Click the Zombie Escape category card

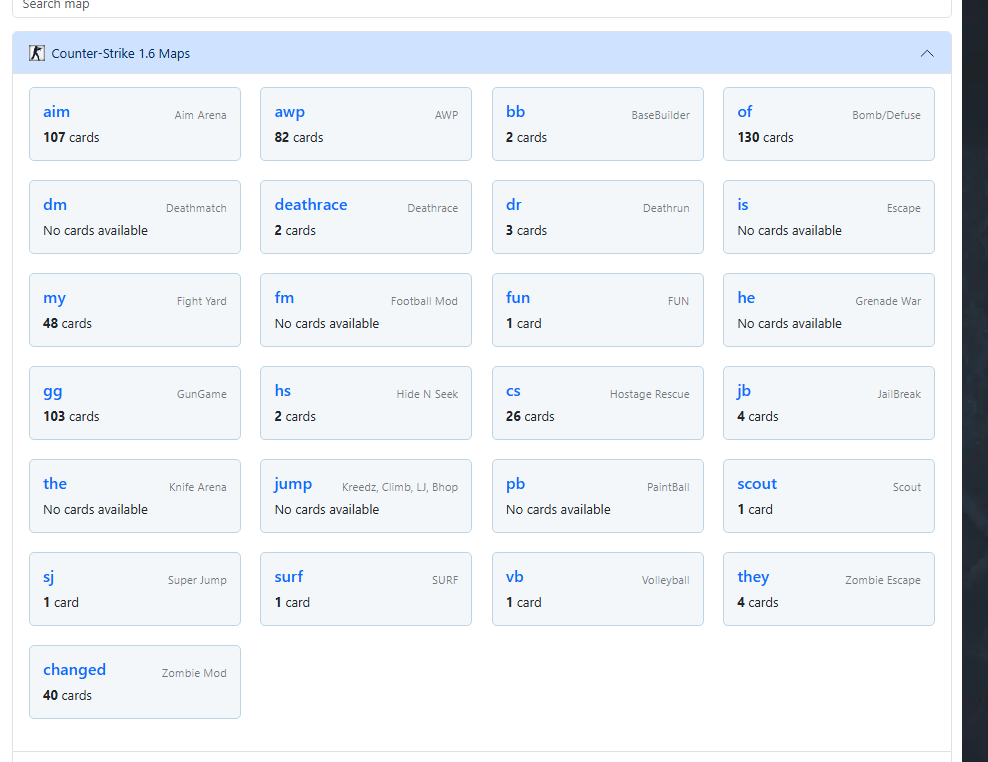828,589
